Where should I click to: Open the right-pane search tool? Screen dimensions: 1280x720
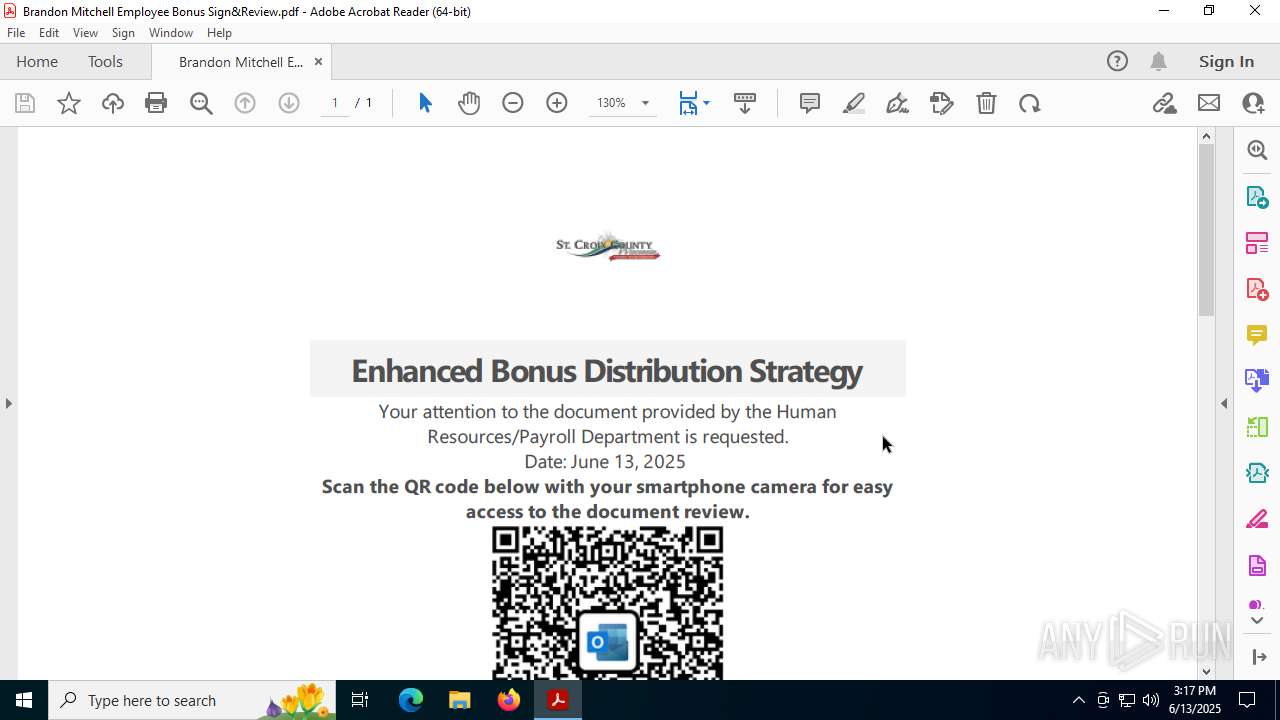(x=1257, y=150)
